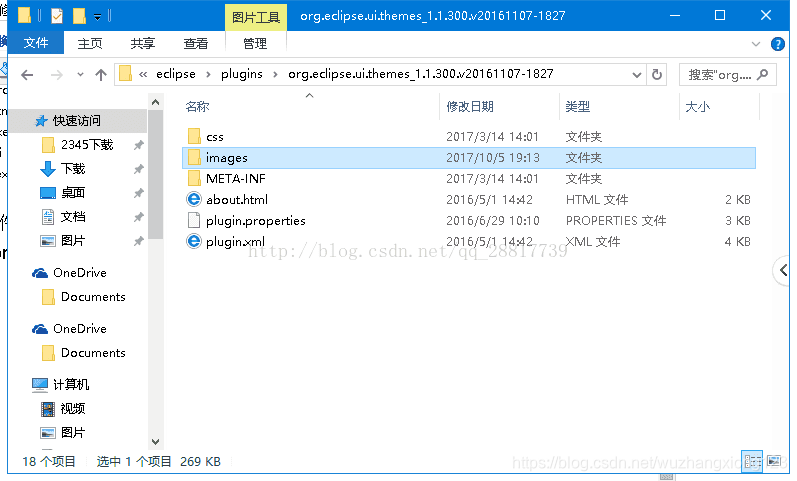The image size is (797, 481).
Task: Switch to large icons view in status bar
Action: (774, 461)
